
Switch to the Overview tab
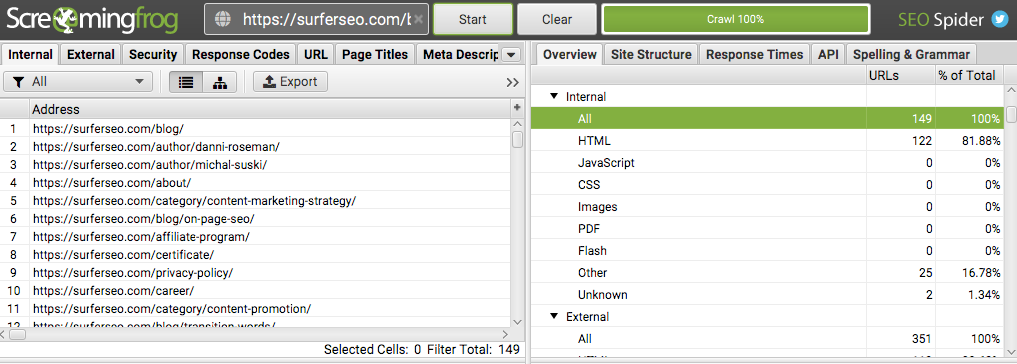[x=569, y=55]
